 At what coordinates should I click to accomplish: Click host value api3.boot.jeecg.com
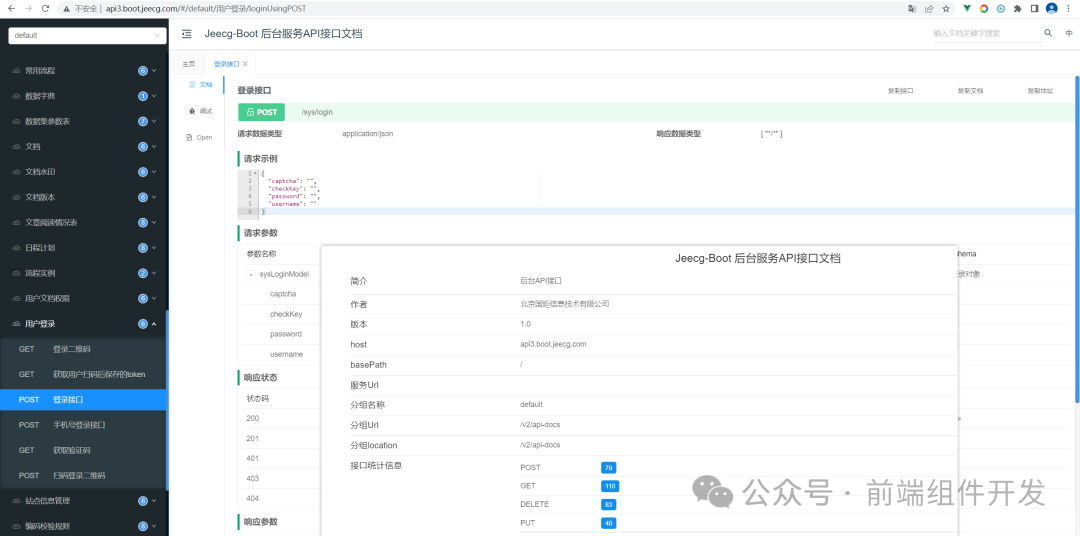[553, 344]
